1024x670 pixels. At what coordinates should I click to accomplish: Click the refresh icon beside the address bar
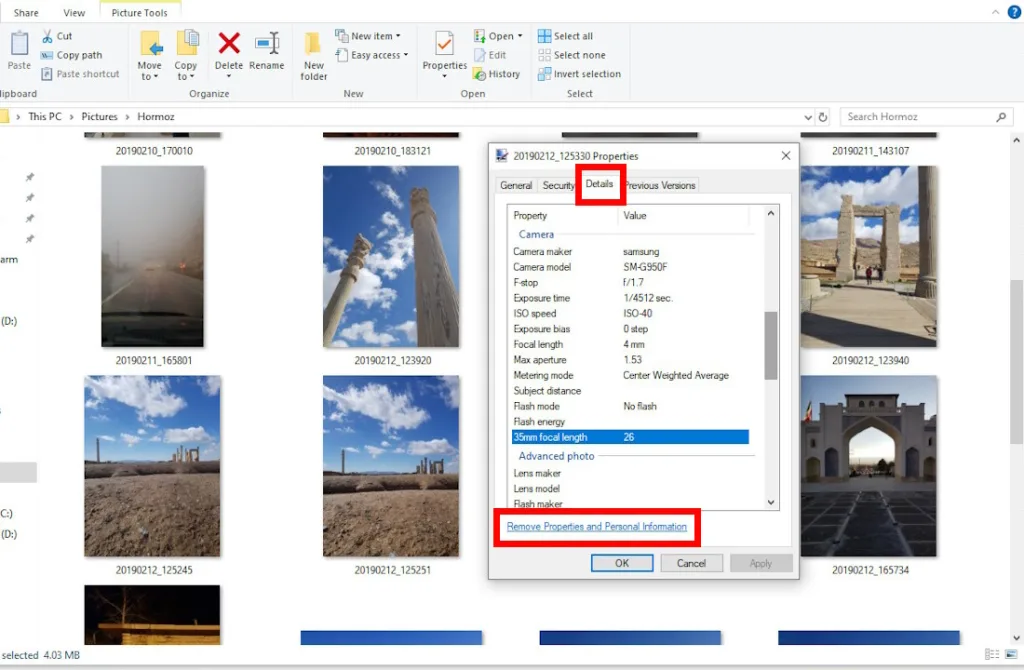point(823,117)
